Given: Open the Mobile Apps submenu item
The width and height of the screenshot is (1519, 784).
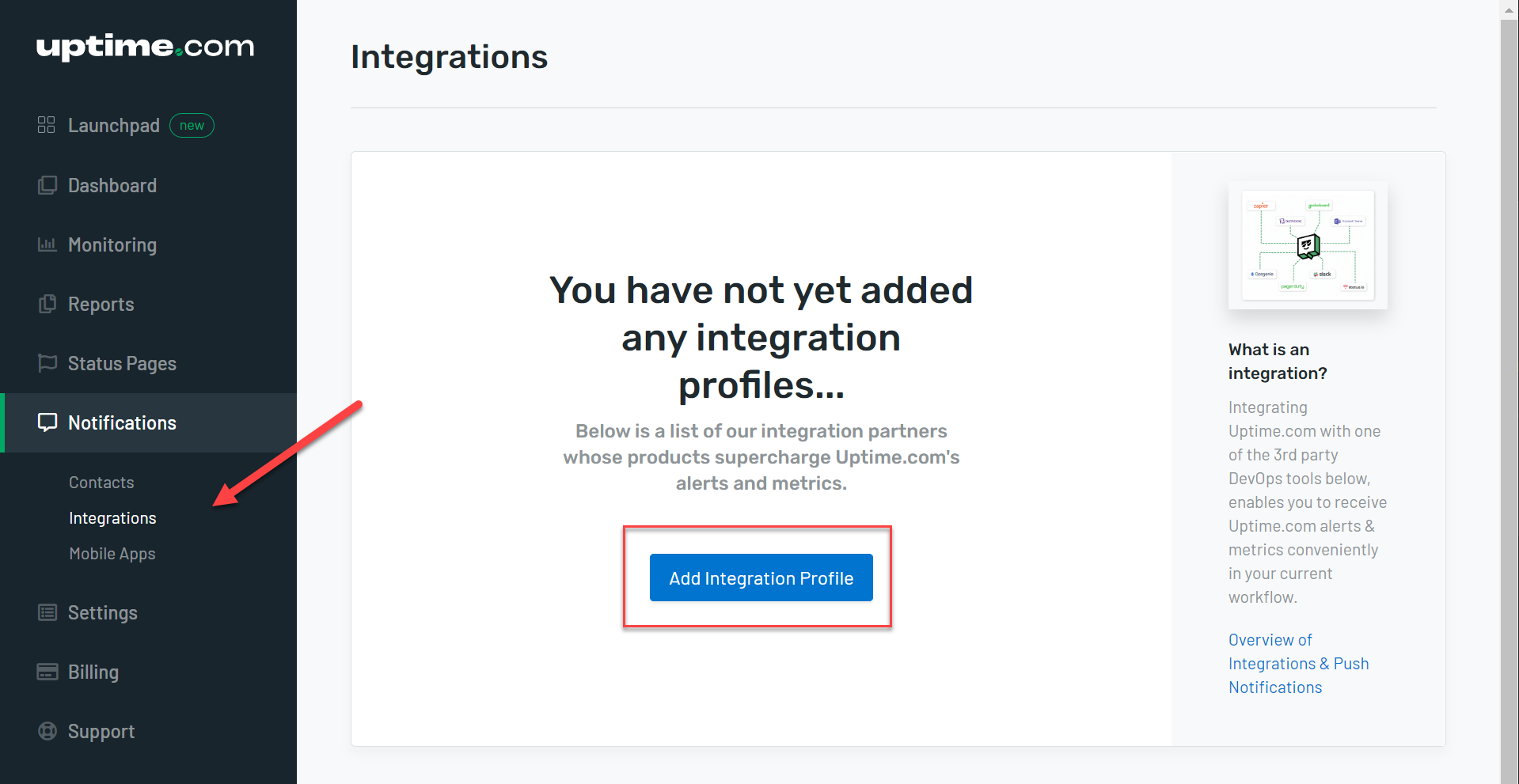Looking at the screenshot, I should [x=112, y=554].
